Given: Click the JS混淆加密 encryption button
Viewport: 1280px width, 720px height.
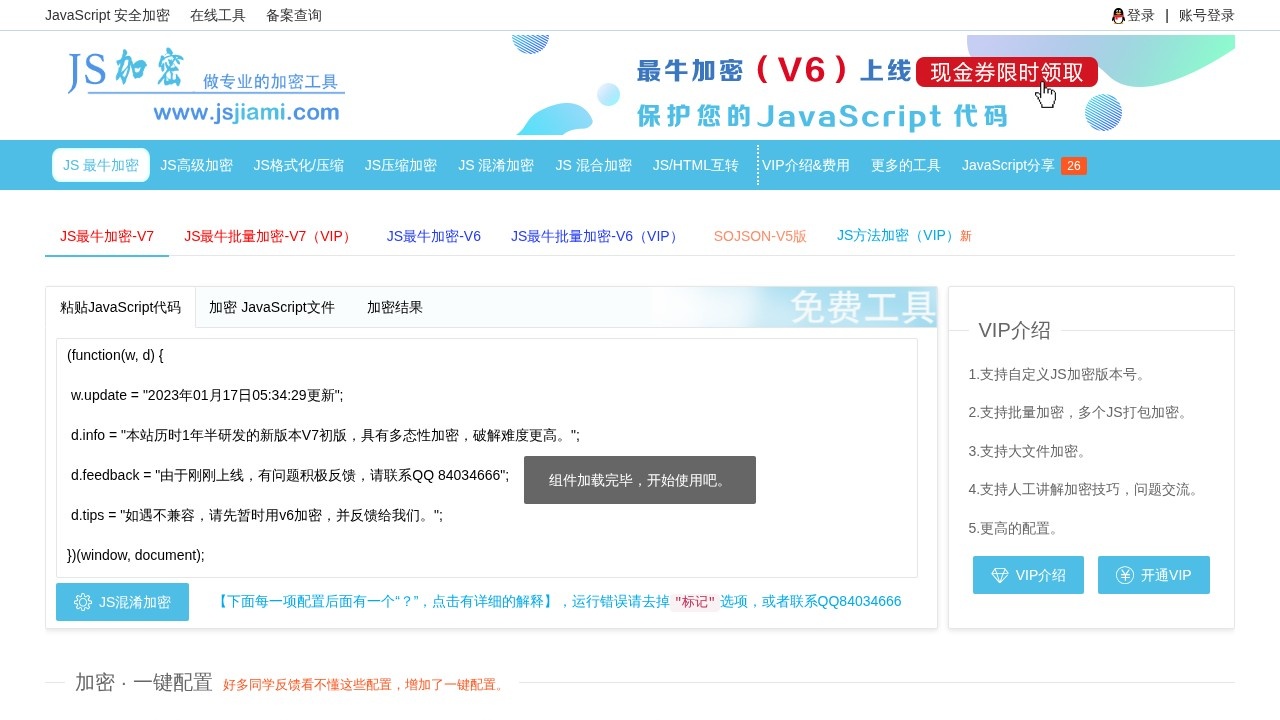Looking at the screenshot, I should pos(122,602).
